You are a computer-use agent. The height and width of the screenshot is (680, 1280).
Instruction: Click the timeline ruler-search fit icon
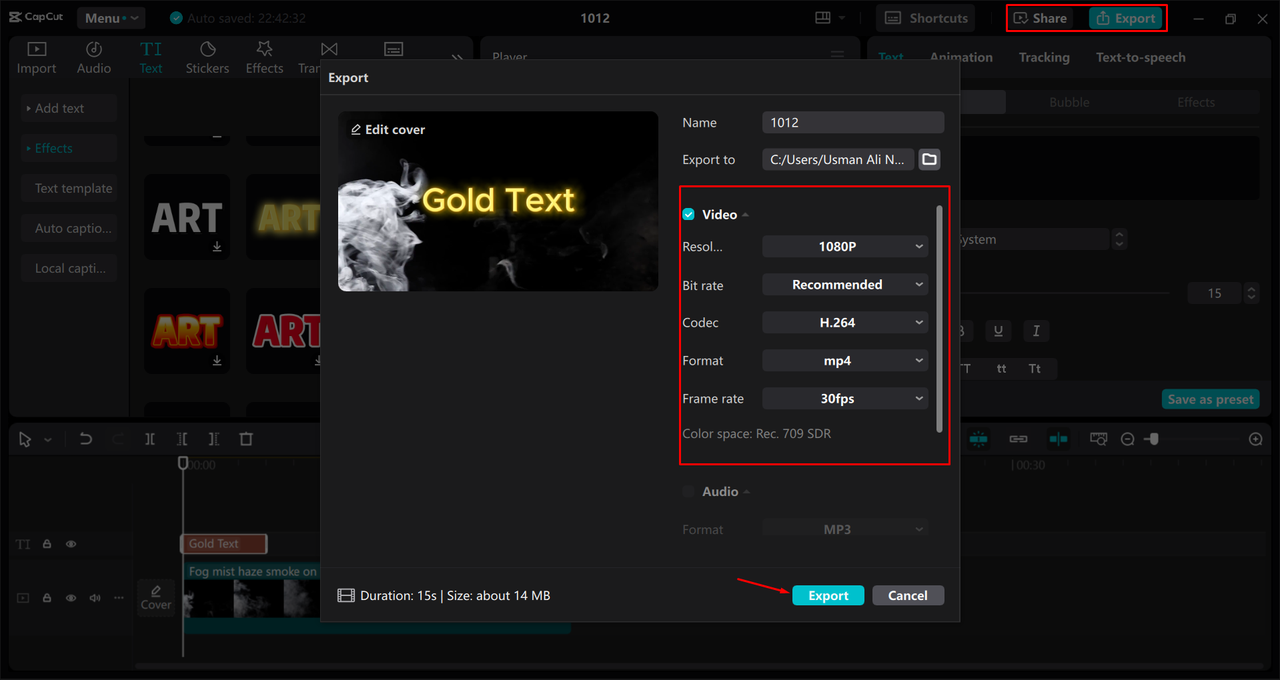(x=1098, y=439)
